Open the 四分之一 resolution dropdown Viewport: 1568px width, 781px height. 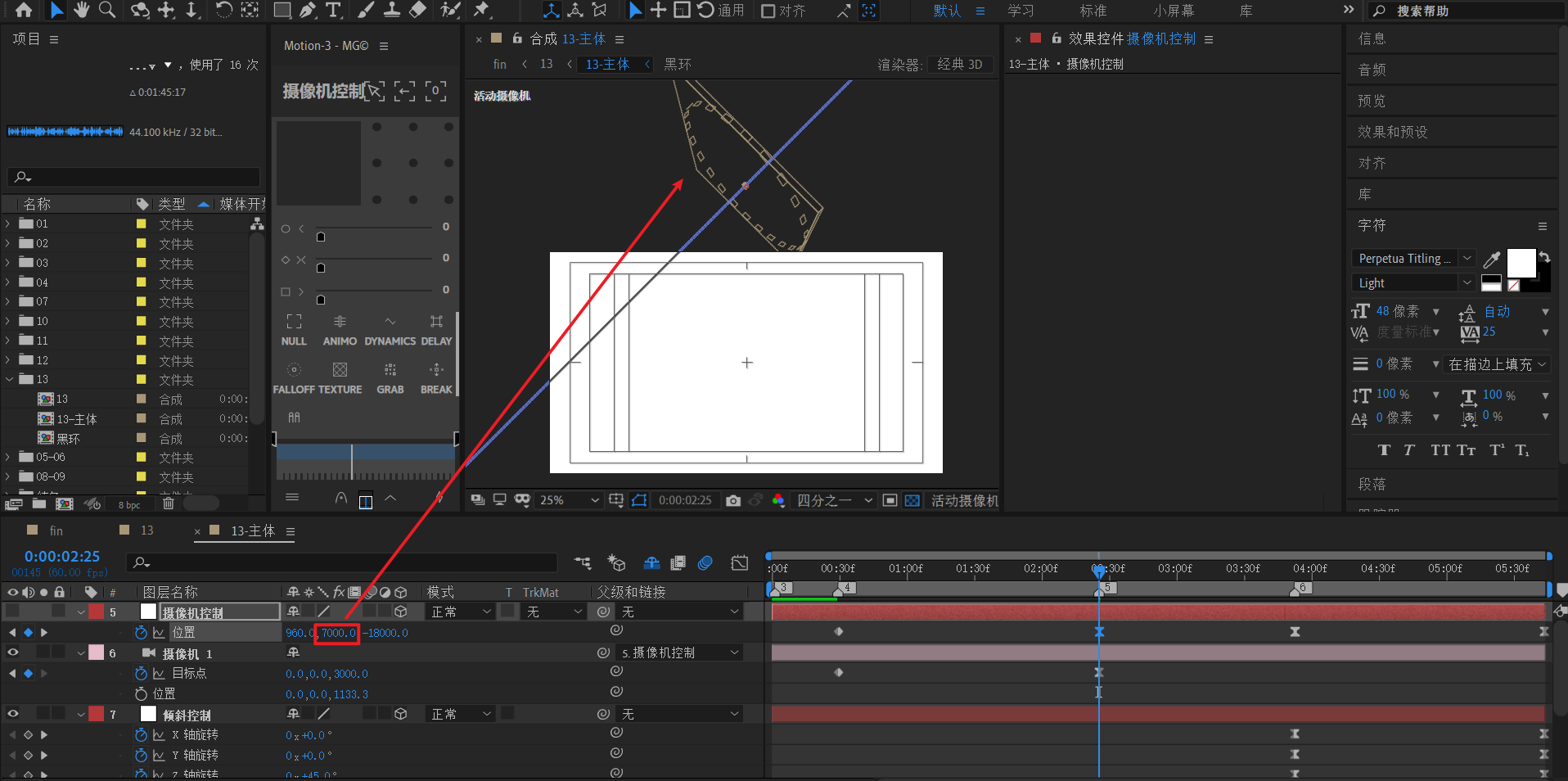point(835,500)
